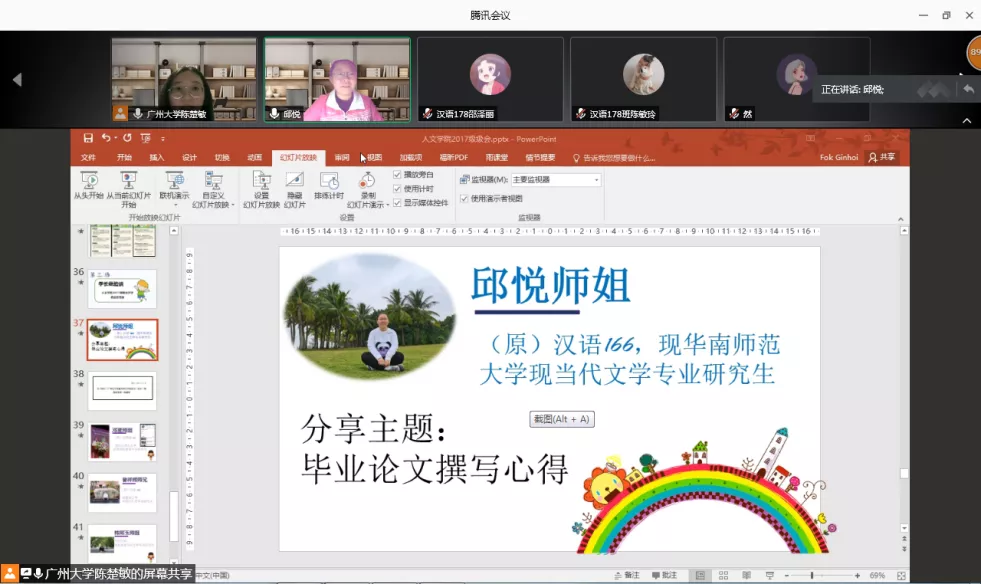This screenshot has height=584, width=981.
Task: Click the 备注 notes button in status bar
Action: (x=627, y=576)
